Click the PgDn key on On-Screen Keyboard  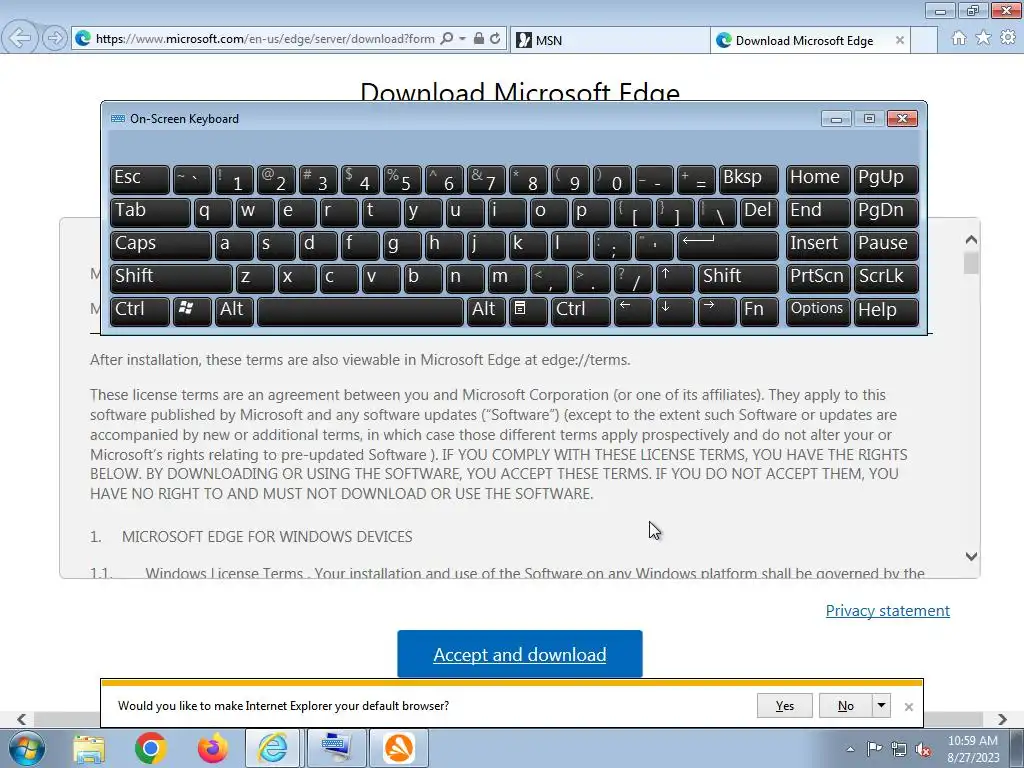pyautogui.click(x=886, y=212)
